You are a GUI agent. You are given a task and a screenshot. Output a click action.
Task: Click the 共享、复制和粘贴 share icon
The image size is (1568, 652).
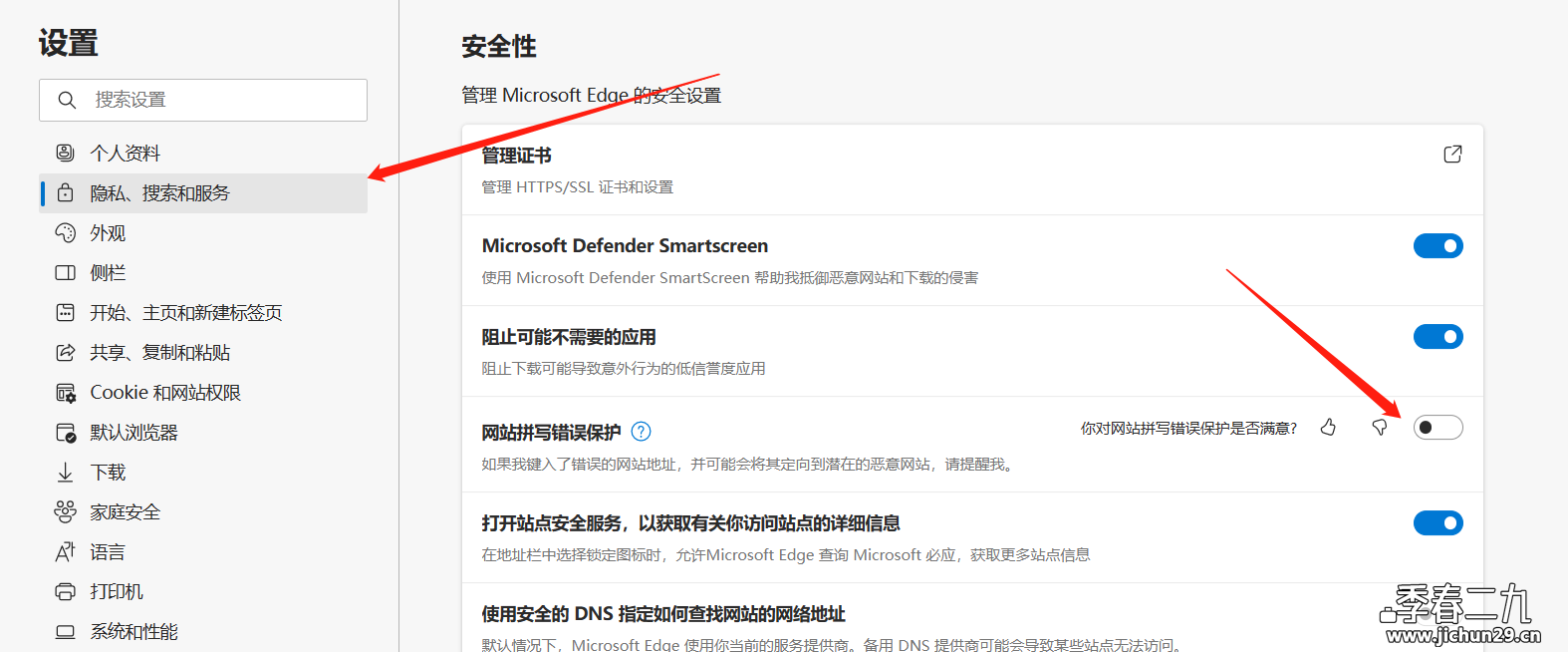(65, 352)
